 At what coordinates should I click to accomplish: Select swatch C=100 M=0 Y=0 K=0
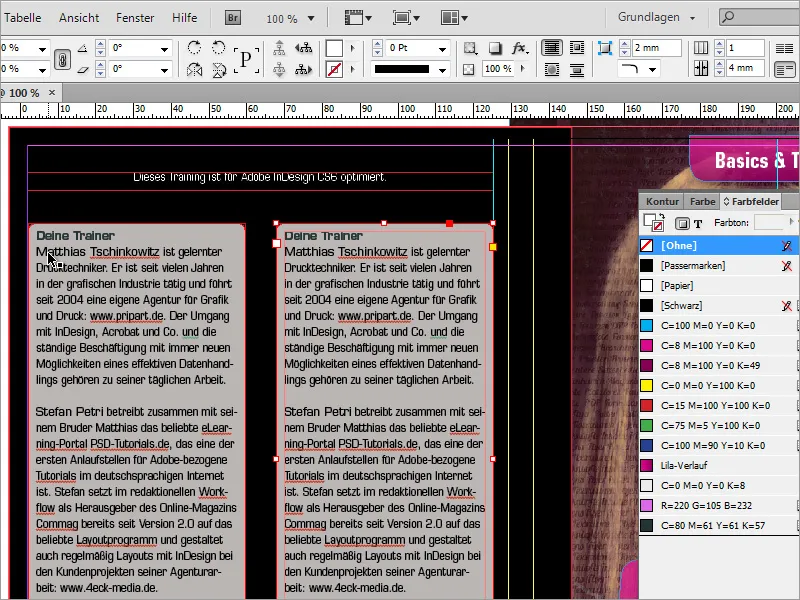[x=719, y=326]
